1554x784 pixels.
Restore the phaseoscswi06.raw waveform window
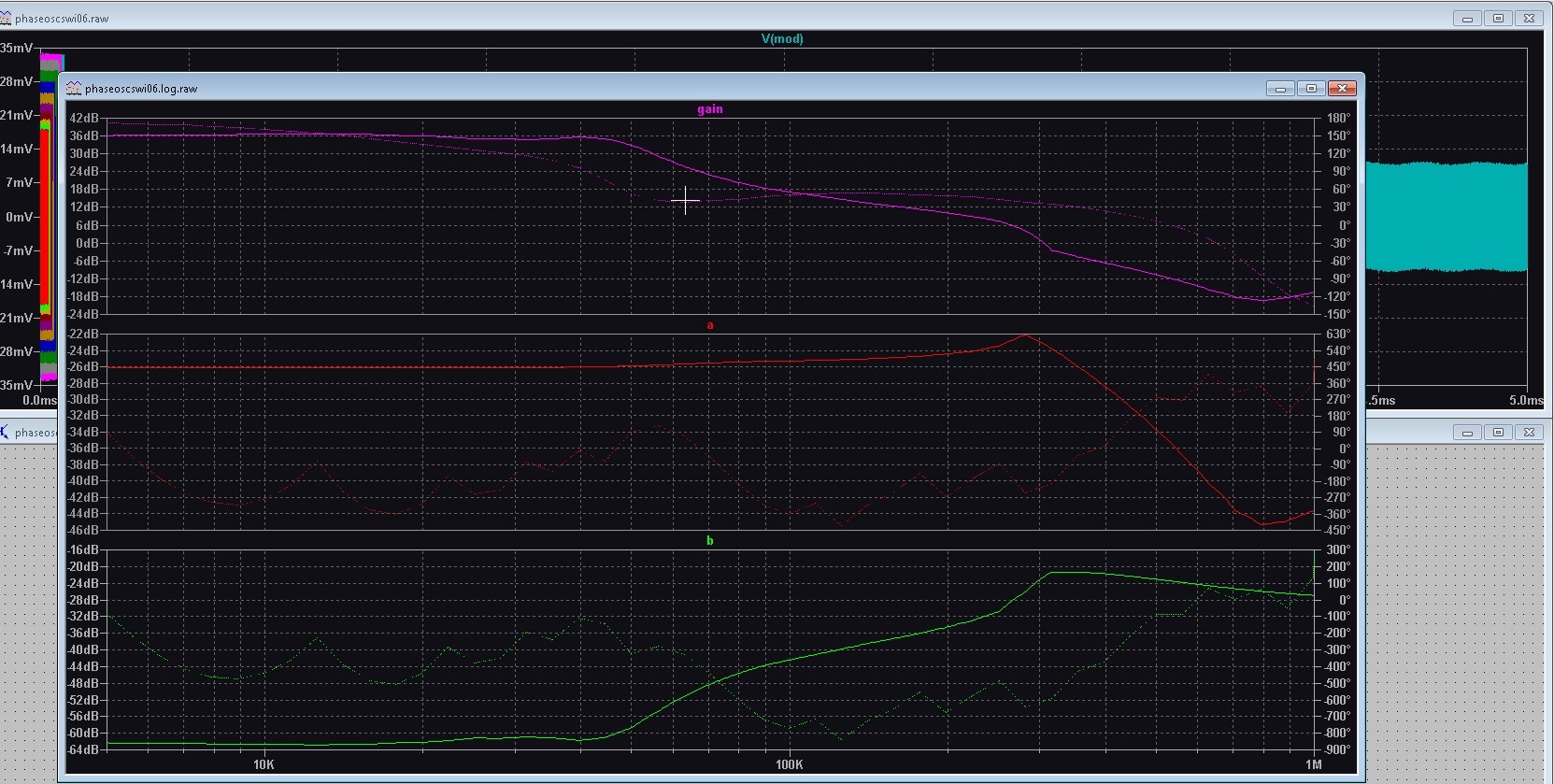click(x=1498, y=18)
